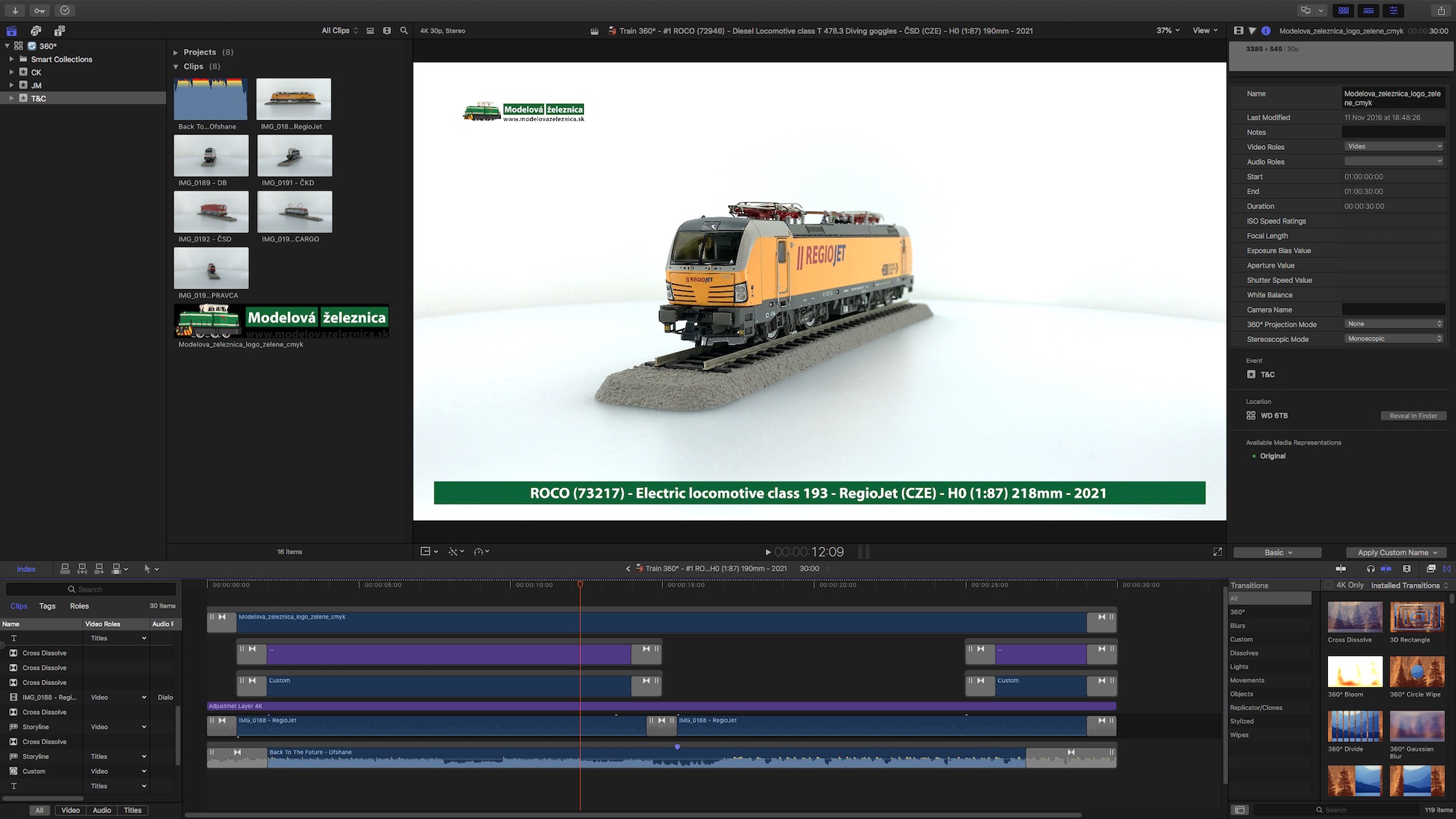The height and width of the screenshot is (819, 1456).
Task: Open the select tool arrow dropdown
Action: pos(151,569)
